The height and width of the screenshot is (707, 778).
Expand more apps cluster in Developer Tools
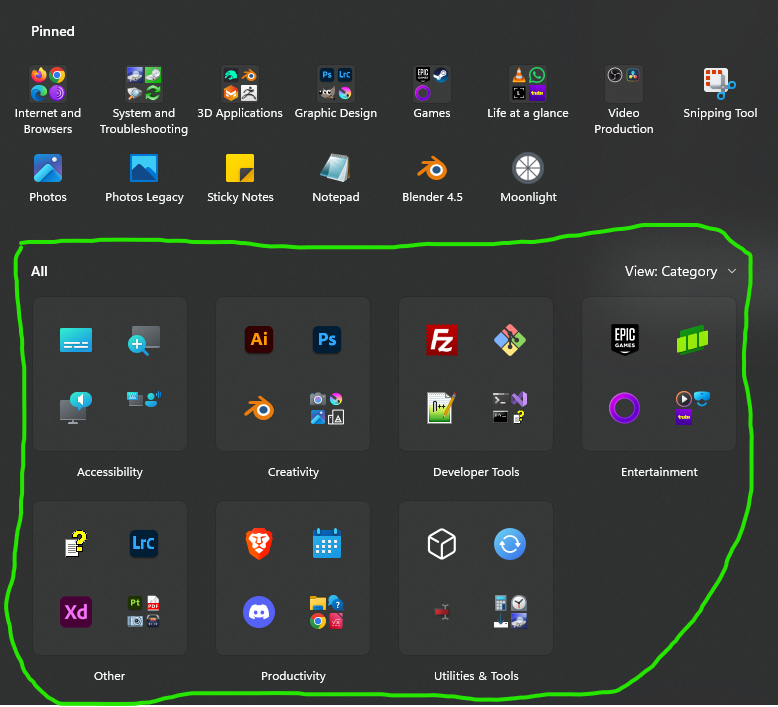[510, 408]
